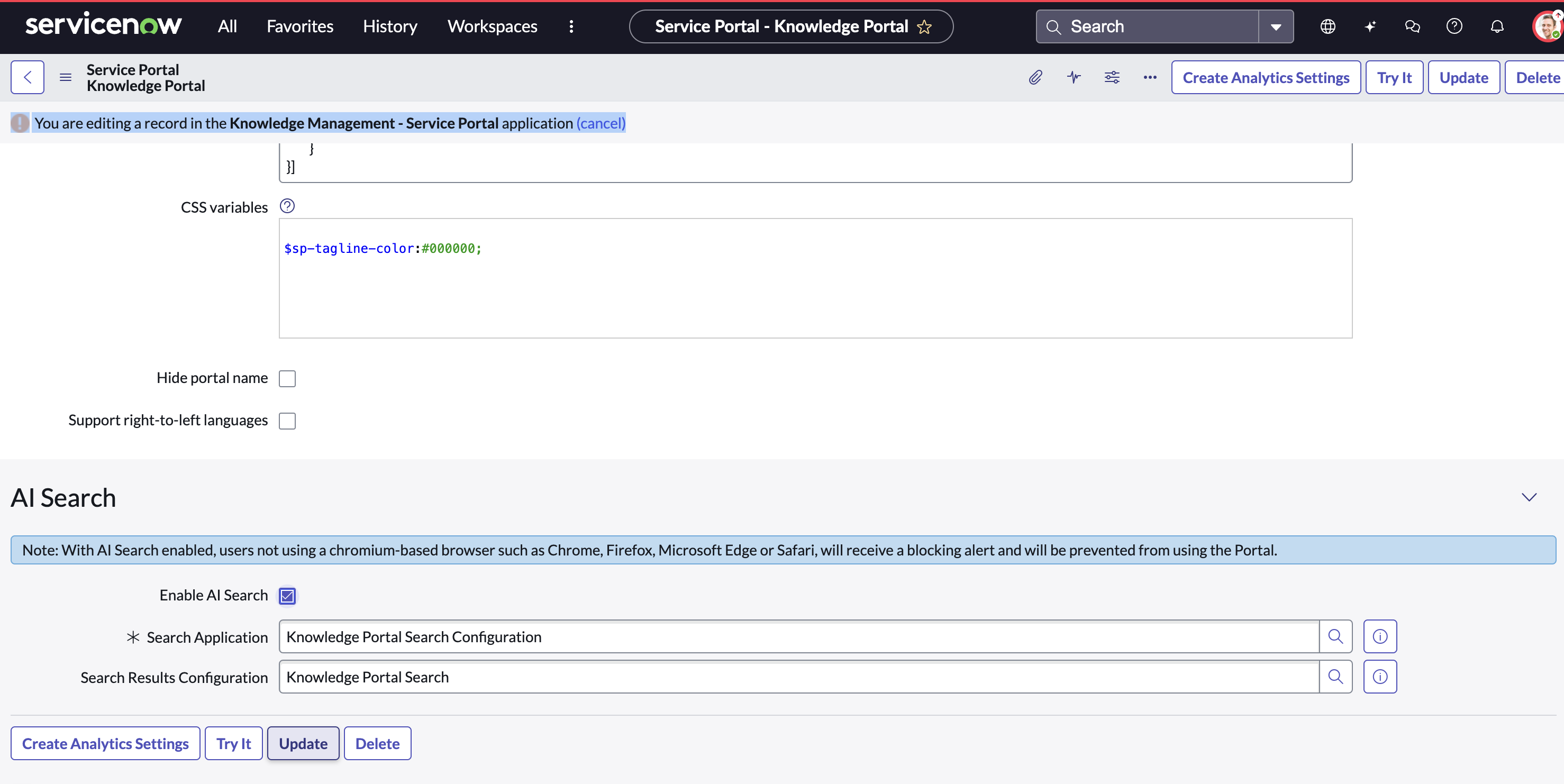
Task: Click the global Search field
Action: 1147,26
